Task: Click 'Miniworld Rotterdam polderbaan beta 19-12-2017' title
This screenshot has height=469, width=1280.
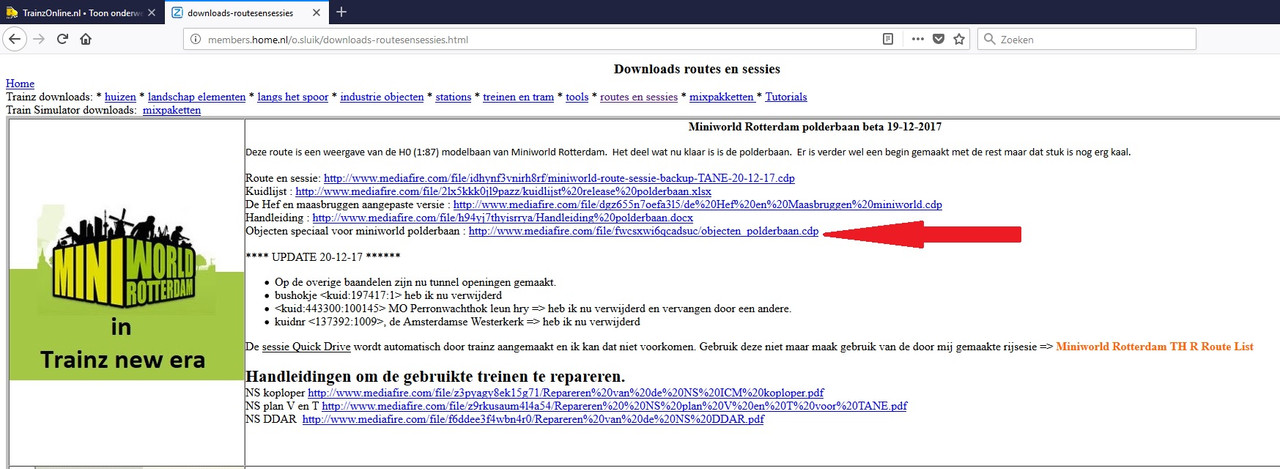Action: (x=815, y=127)
